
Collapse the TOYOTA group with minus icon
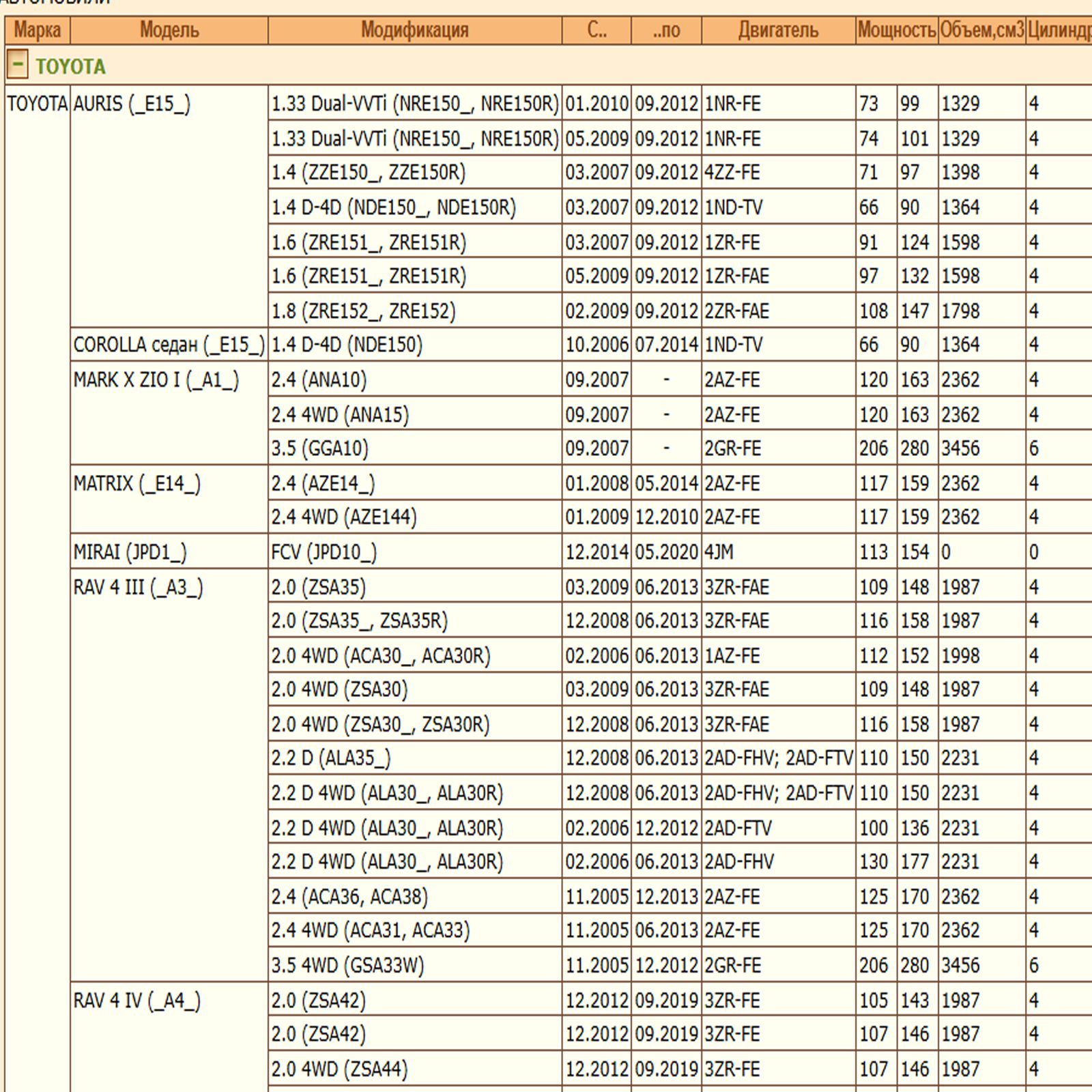click(x=17, y=66)
